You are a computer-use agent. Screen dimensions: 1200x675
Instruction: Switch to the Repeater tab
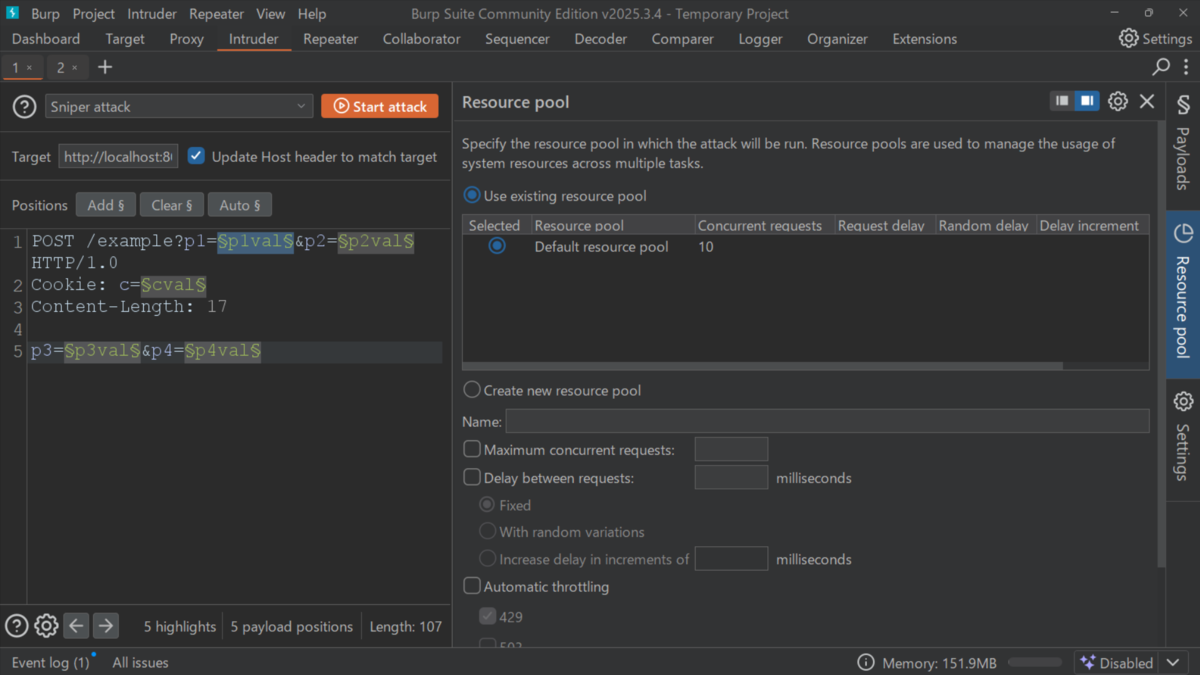pos(330,39)
